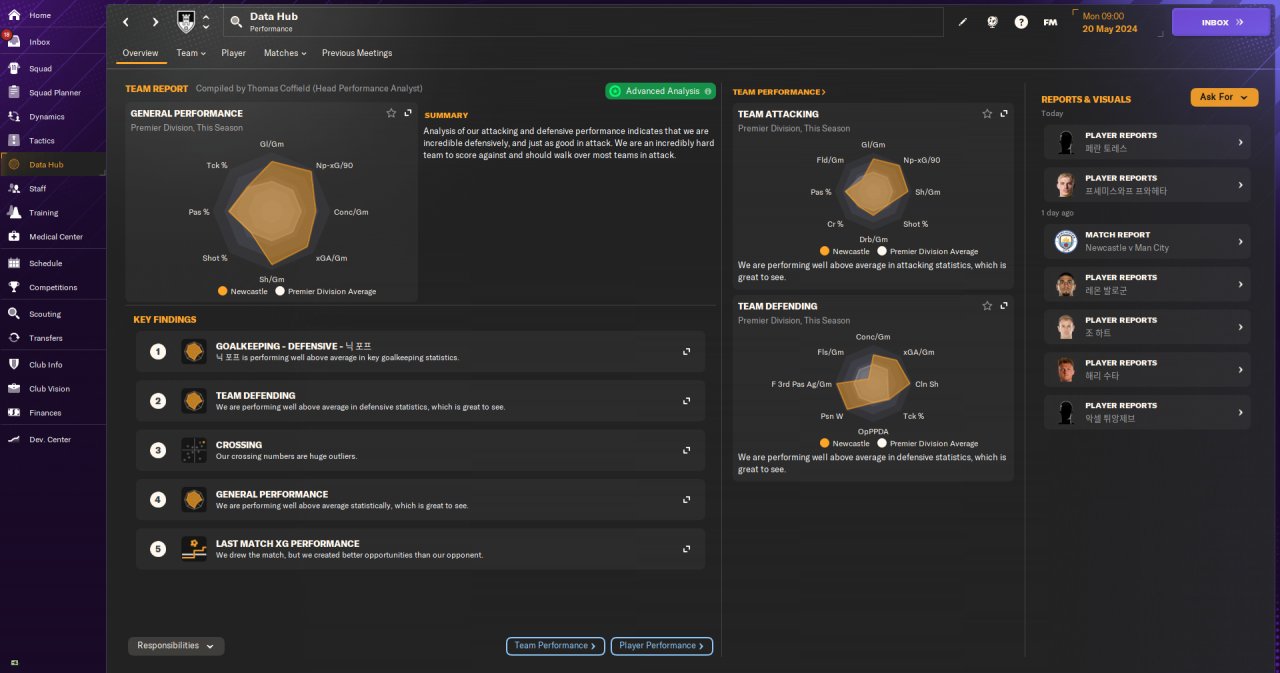Navigate back with the left arrow

126,22
